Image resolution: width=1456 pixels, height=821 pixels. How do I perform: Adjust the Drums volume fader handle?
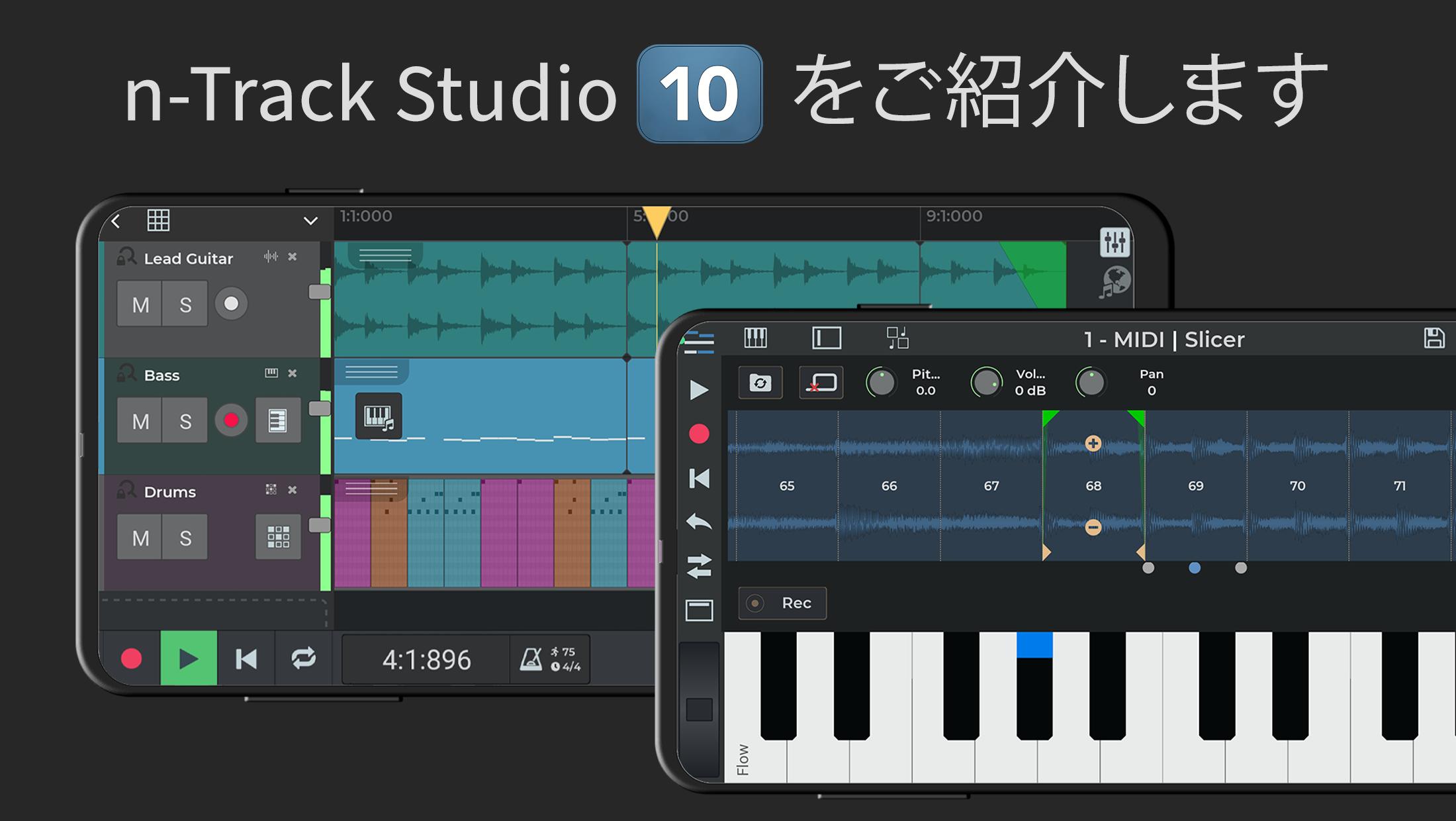pos(320,525)
